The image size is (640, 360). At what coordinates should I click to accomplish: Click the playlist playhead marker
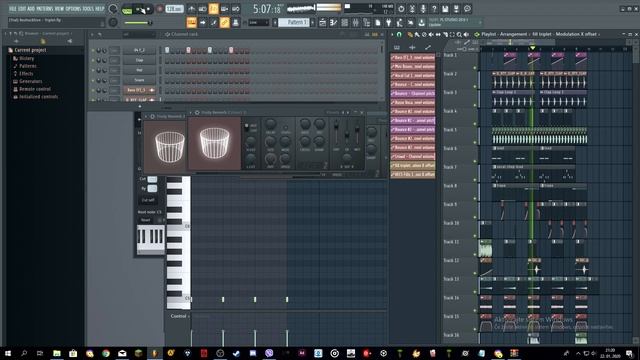(532, 48)
